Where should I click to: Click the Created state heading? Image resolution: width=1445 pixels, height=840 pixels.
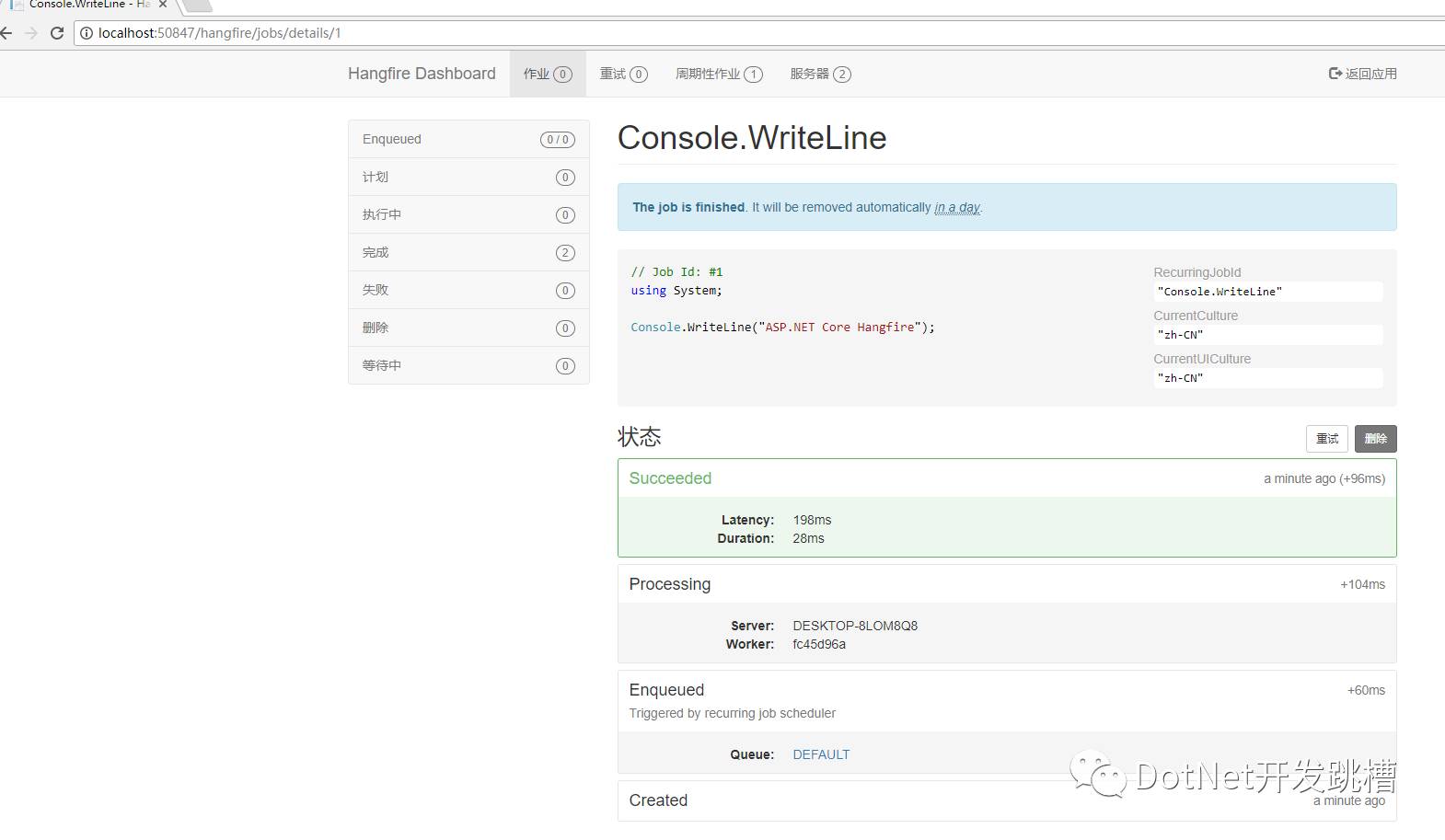click(x=658, y=800)
